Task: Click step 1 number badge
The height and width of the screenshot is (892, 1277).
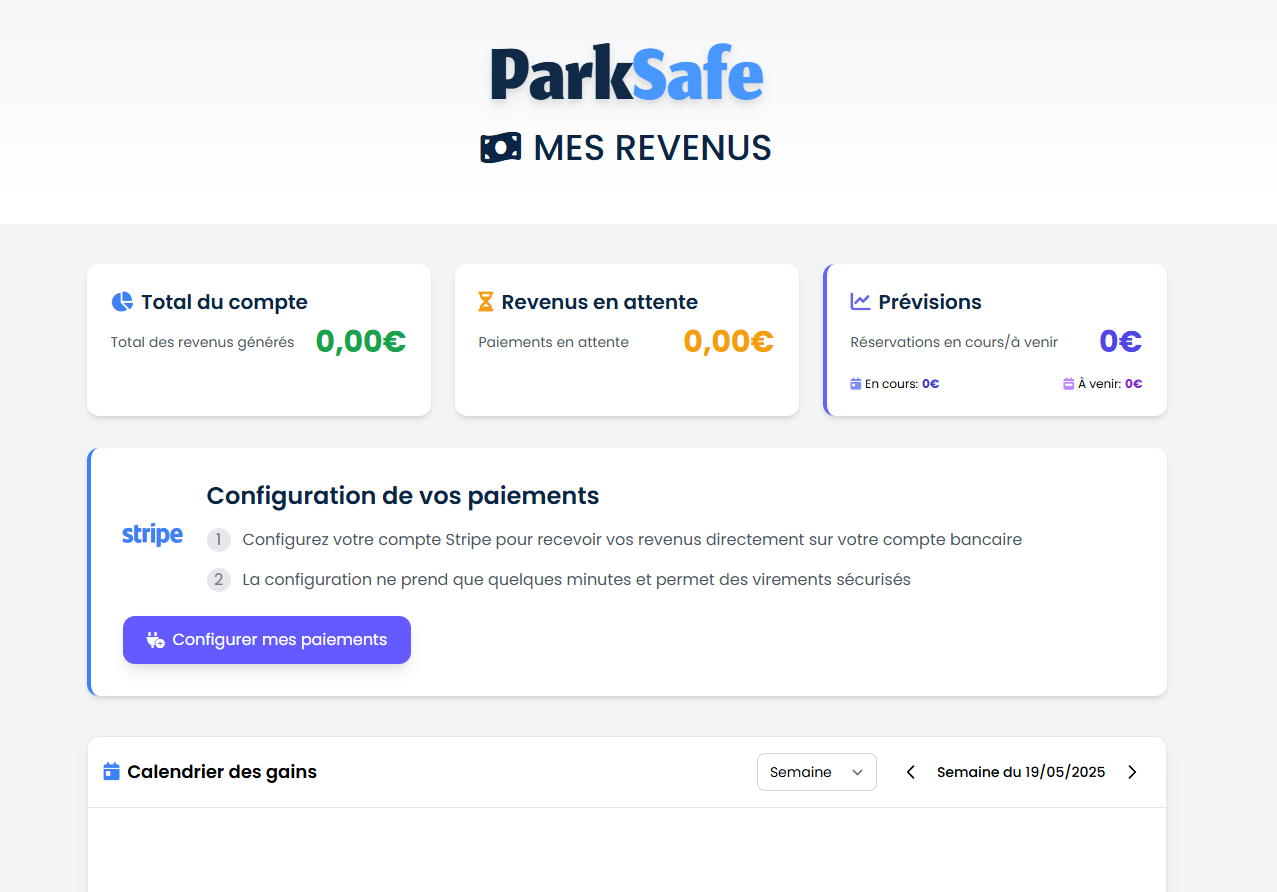Action: click(x=219, y=540)
